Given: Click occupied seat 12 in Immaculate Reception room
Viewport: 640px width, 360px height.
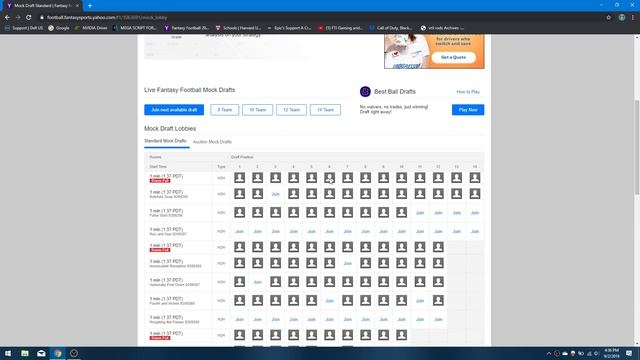Looking at the screenshot, I should [438, 263].
